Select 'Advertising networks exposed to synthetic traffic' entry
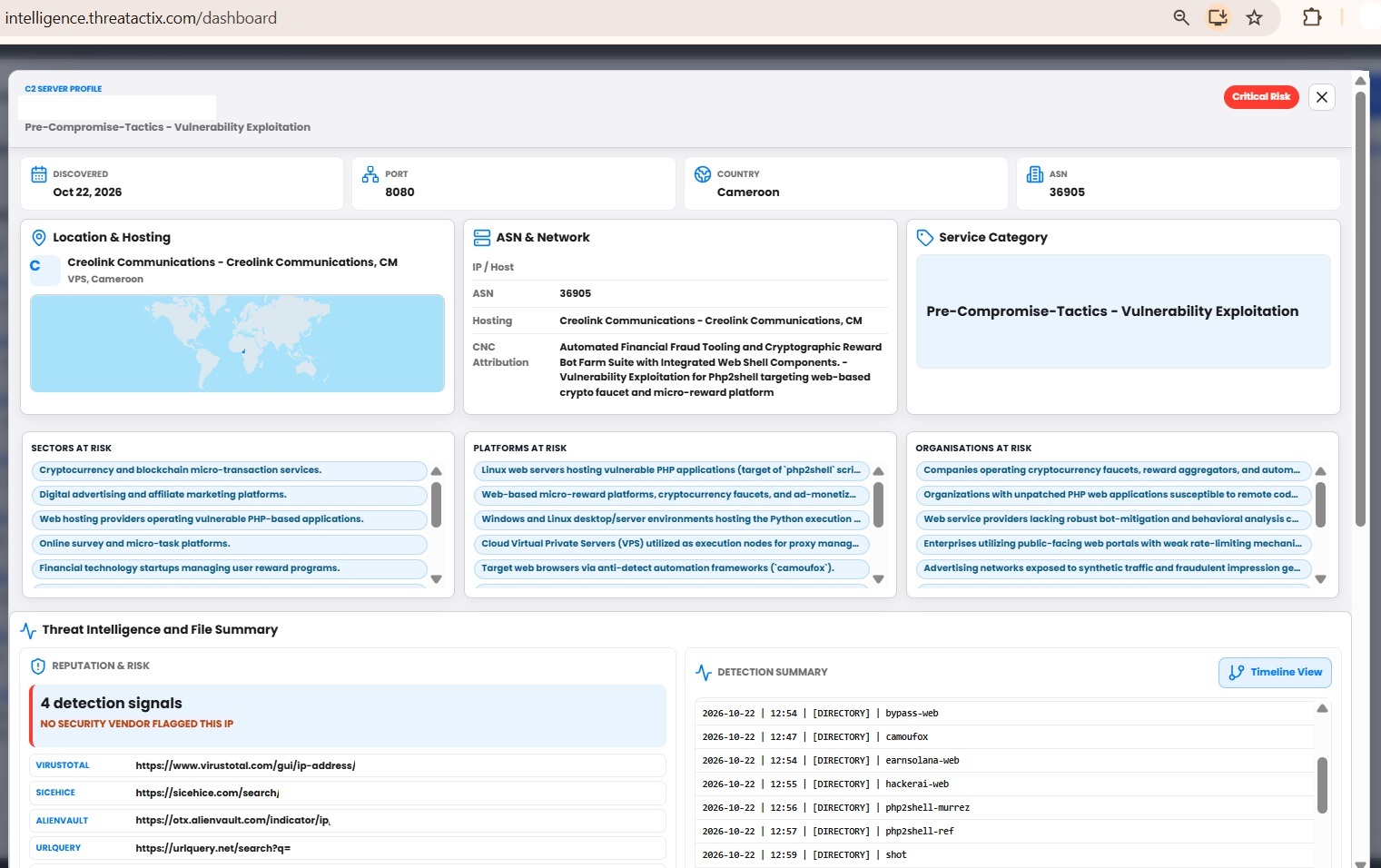The height and width of the screenshot is (868, 1381). pos(1114,568)
